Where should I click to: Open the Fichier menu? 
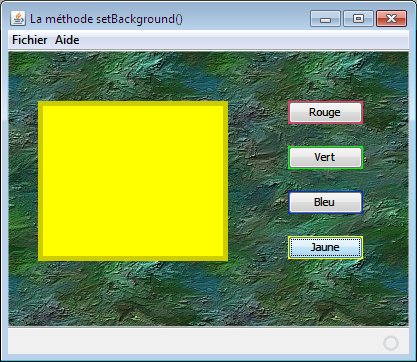[x=30, y=40]
